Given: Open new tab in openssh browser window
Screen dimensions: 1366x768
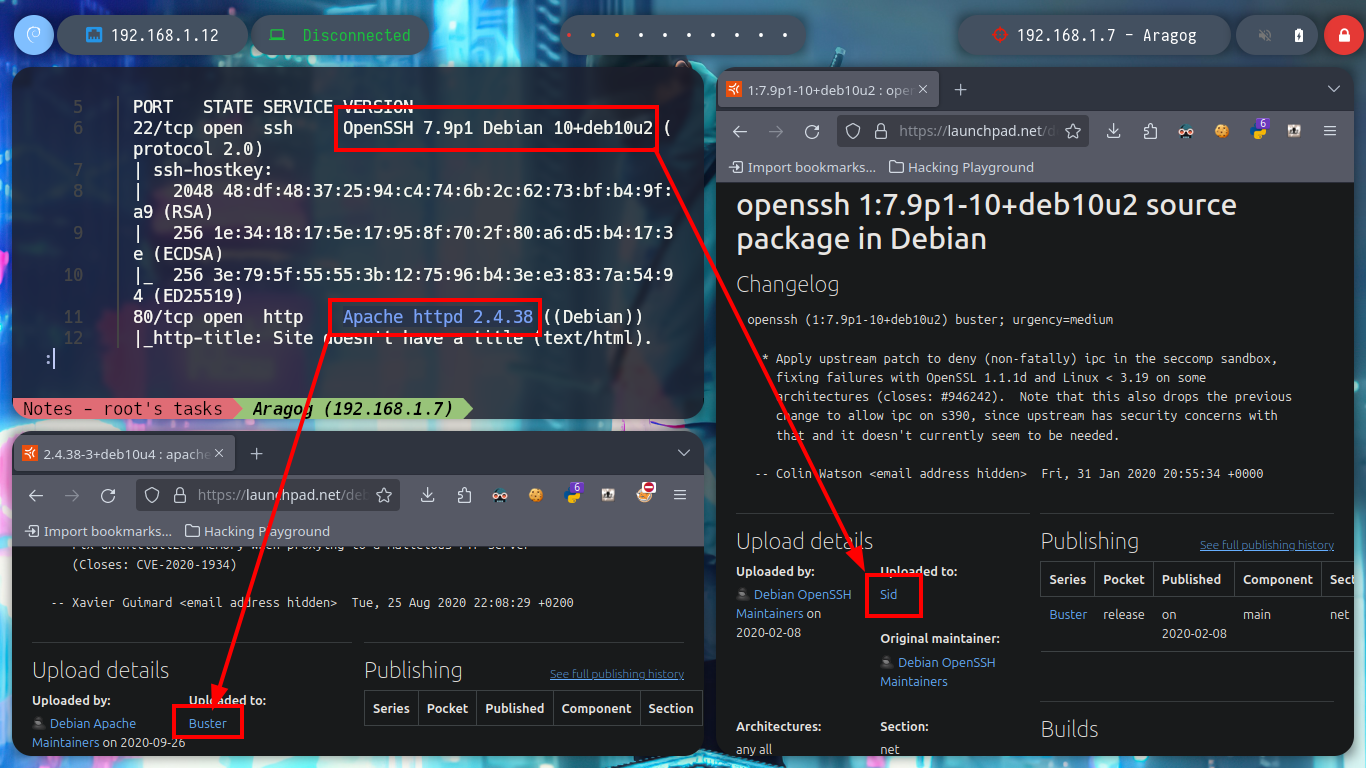Looking at the screenshot, I should click(960, 90).
